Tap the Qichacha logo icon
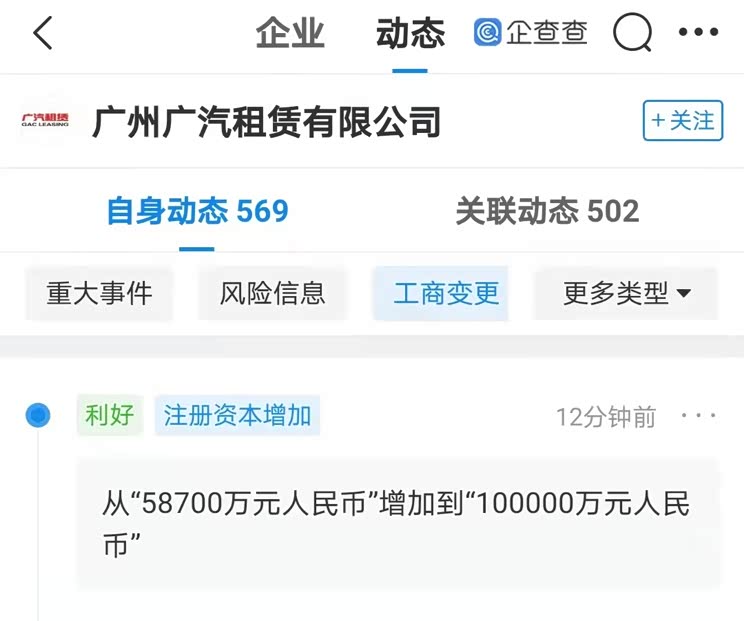The width and height of the screenshot is (744, 621). [x=487, y=32]
